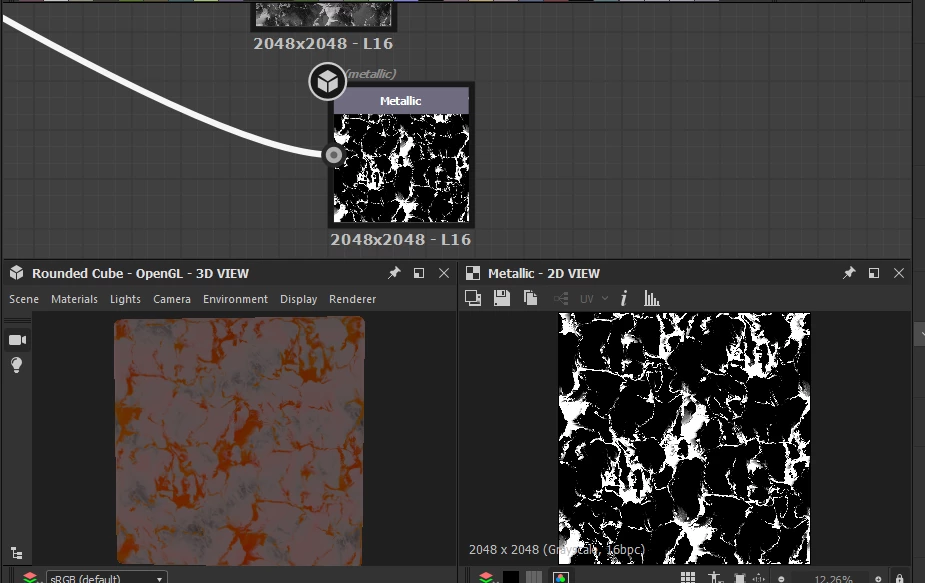925x583 pixels.
Task: Click the Metallic node title bar
Action: [401, 101]
